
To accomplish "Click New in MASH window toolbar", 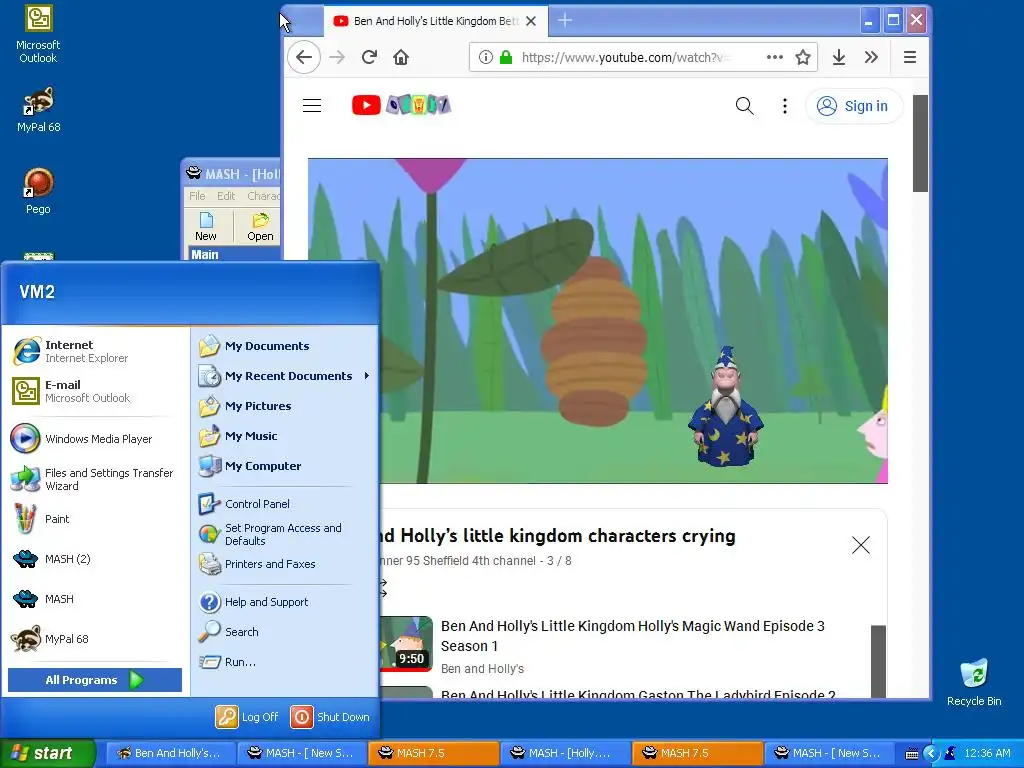I will pos(206,227).
